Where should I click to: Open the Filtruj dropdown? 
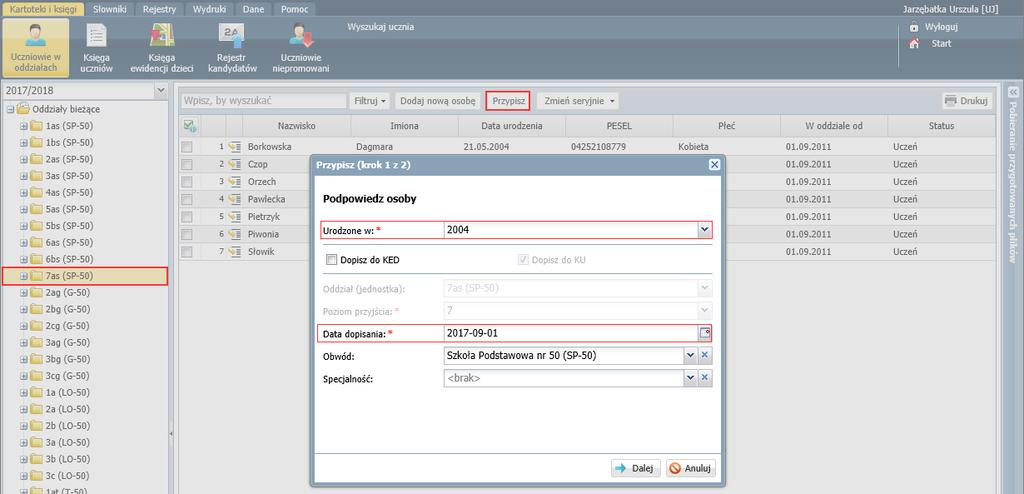point(370,101)
